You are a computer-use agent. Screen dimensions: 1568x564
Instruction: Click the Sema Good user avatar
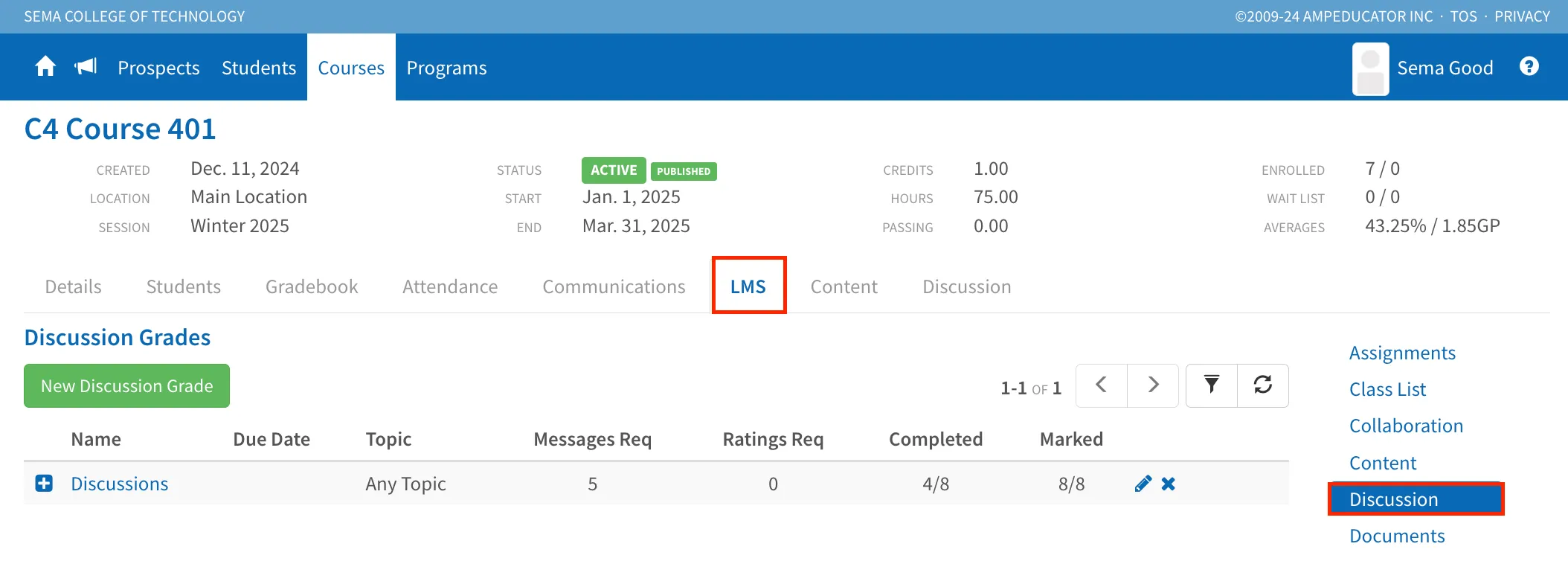coord(1370,68)
